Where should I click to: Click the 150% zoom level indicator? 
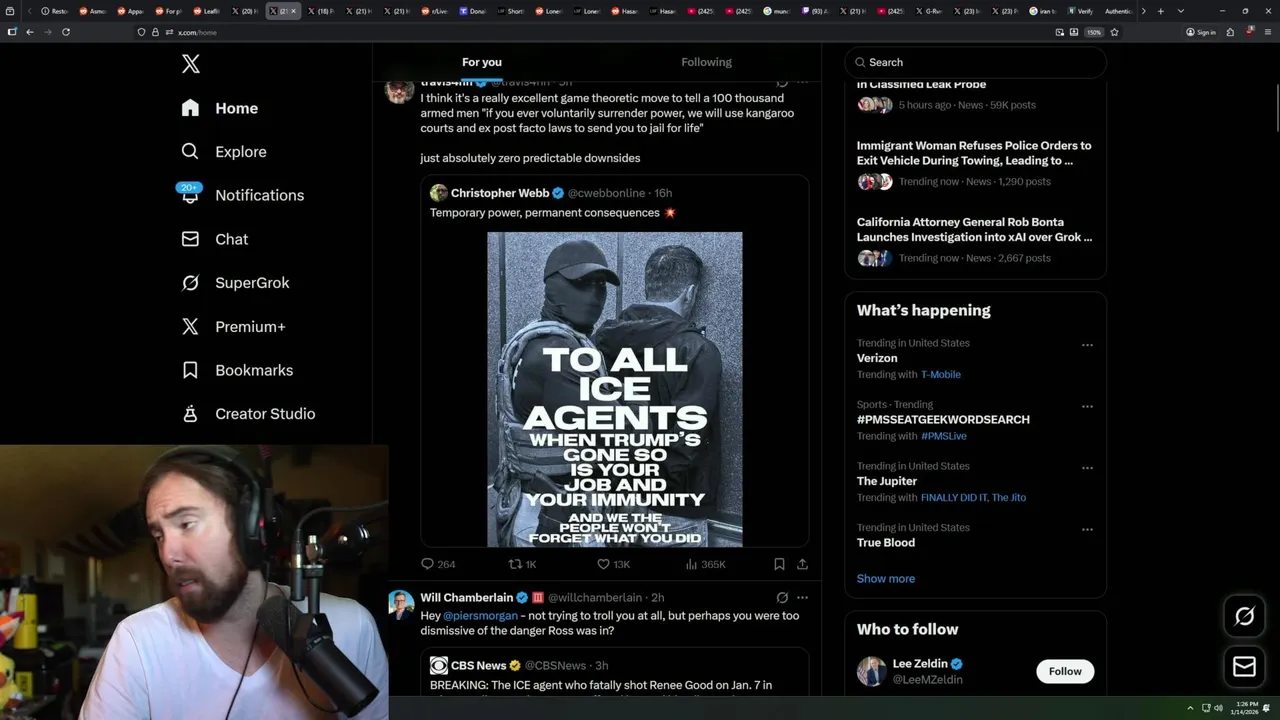(1094, 32)
